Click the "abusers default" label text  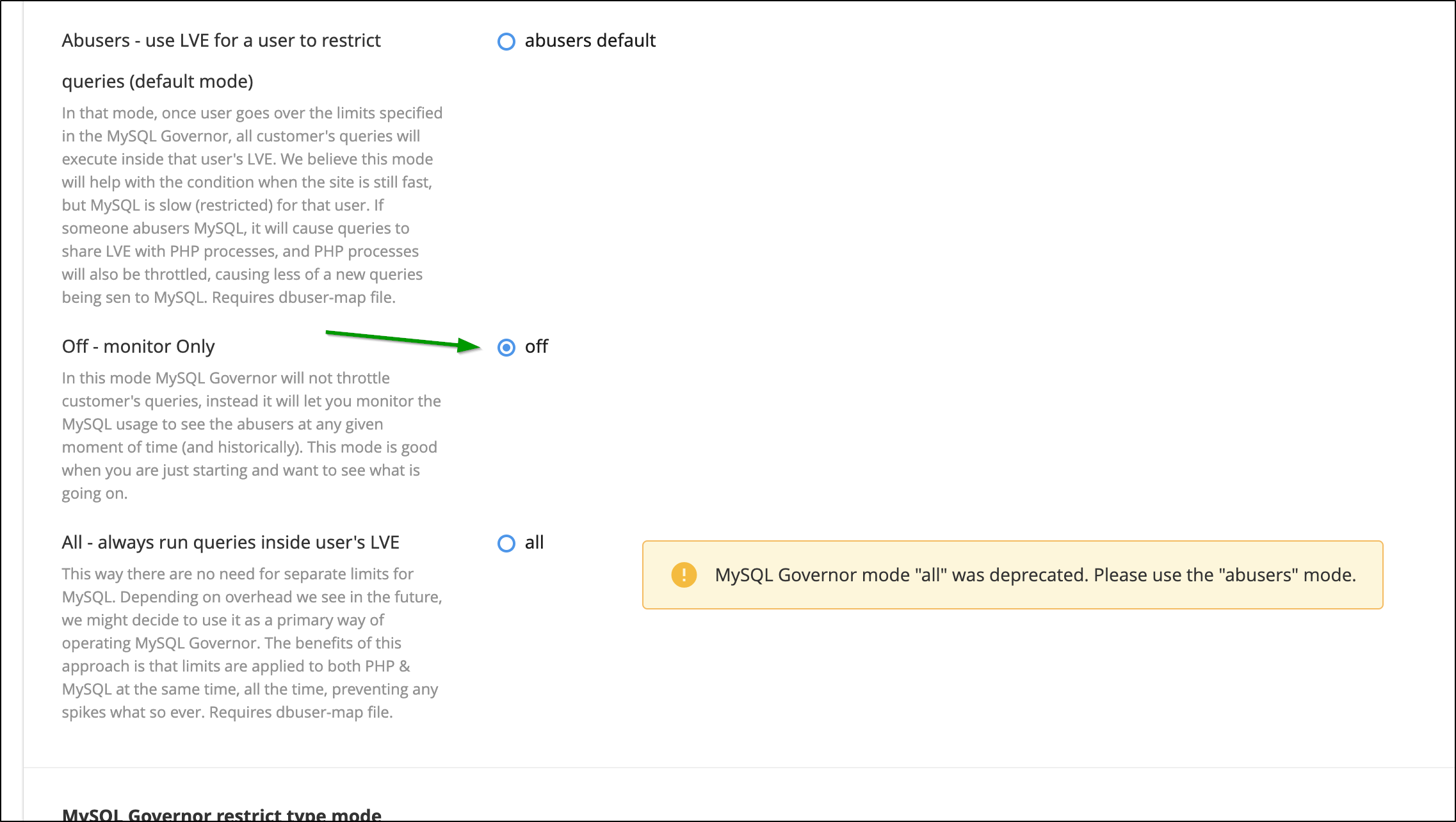(x=590, y=41)
